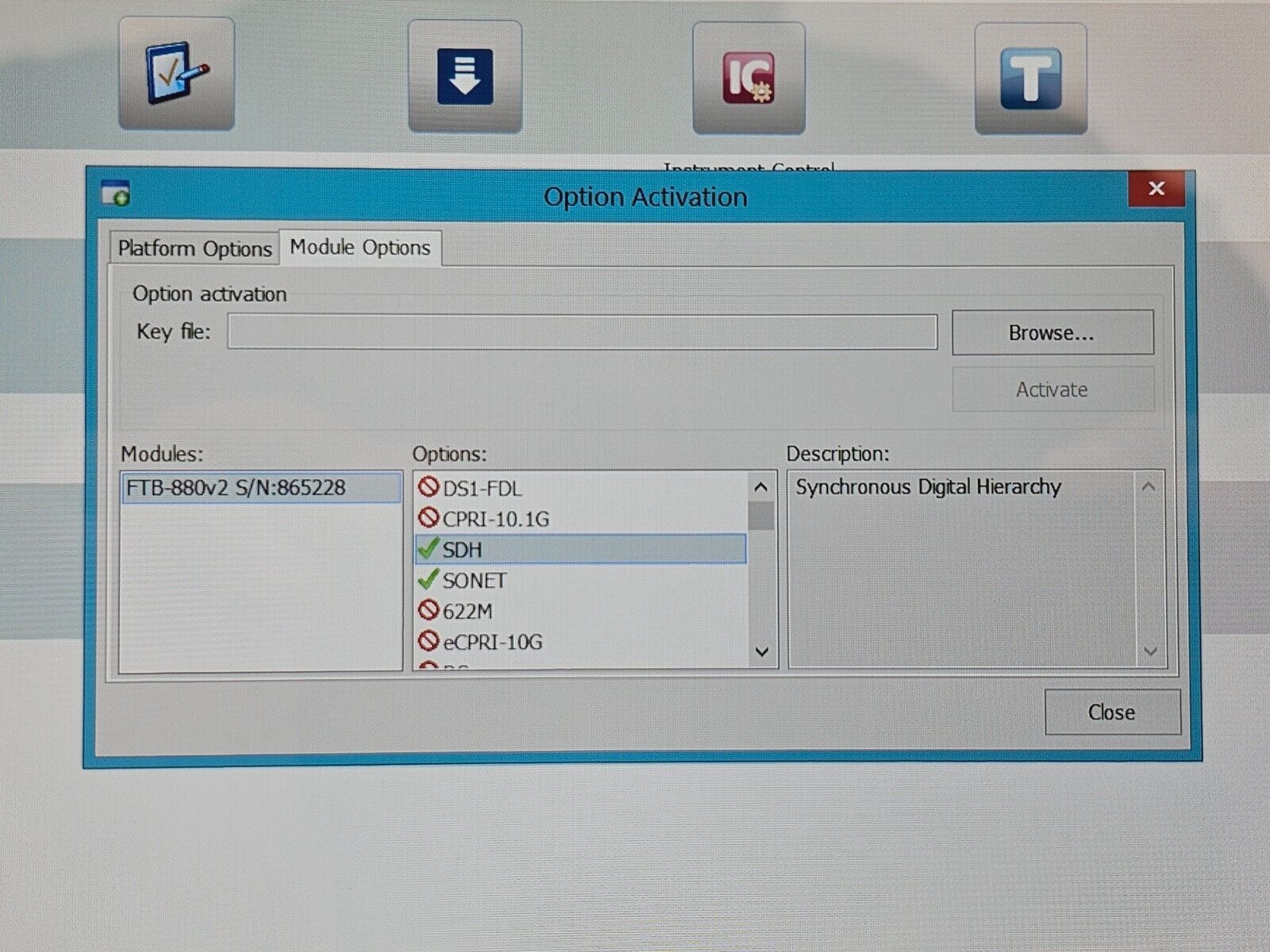The height and width of the screenshot is (952, 1270).
Task: Click the Close button
Action: click(1112, 712)
